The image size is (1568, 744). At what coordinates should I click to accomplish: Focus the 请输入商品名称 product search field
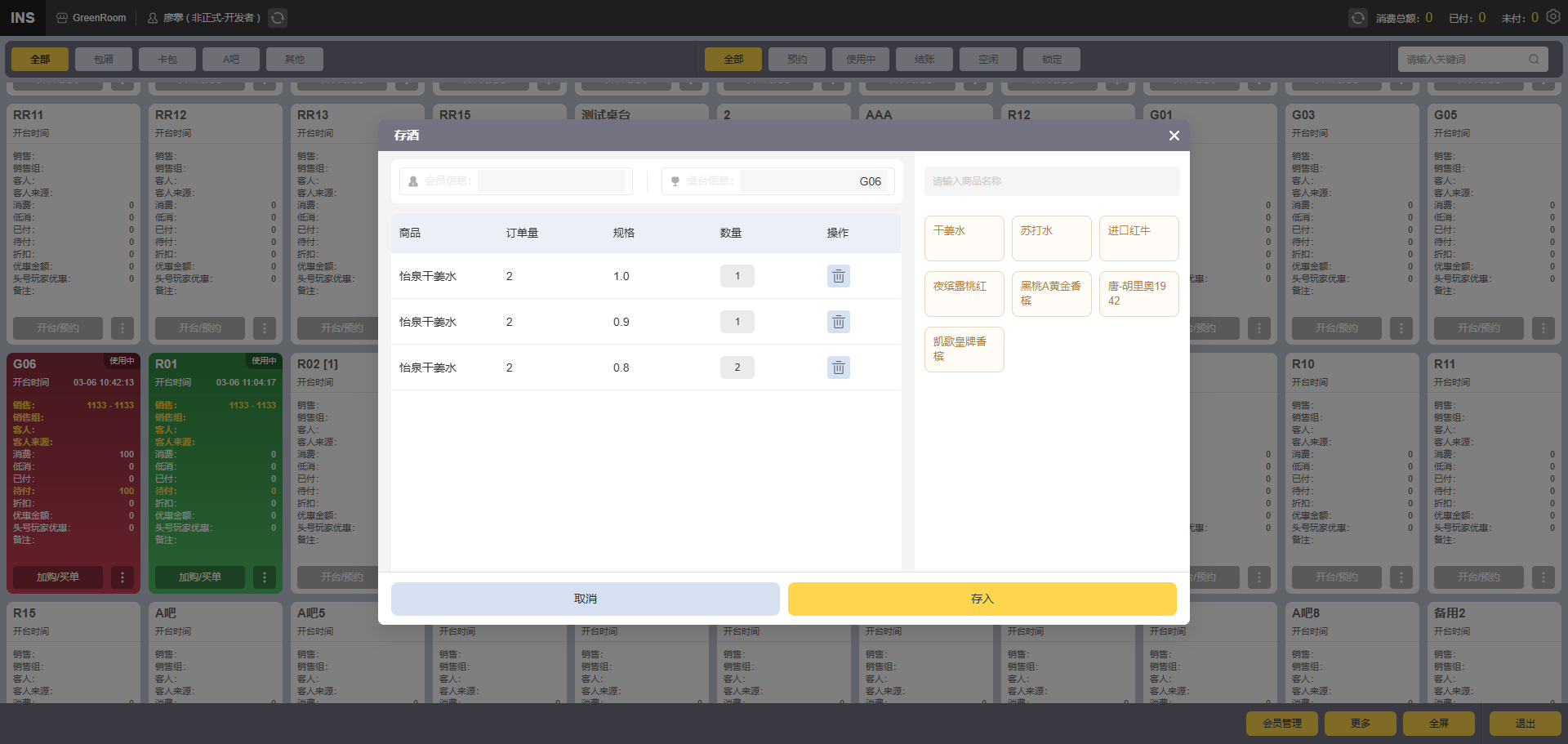(x=1052, y=181)
